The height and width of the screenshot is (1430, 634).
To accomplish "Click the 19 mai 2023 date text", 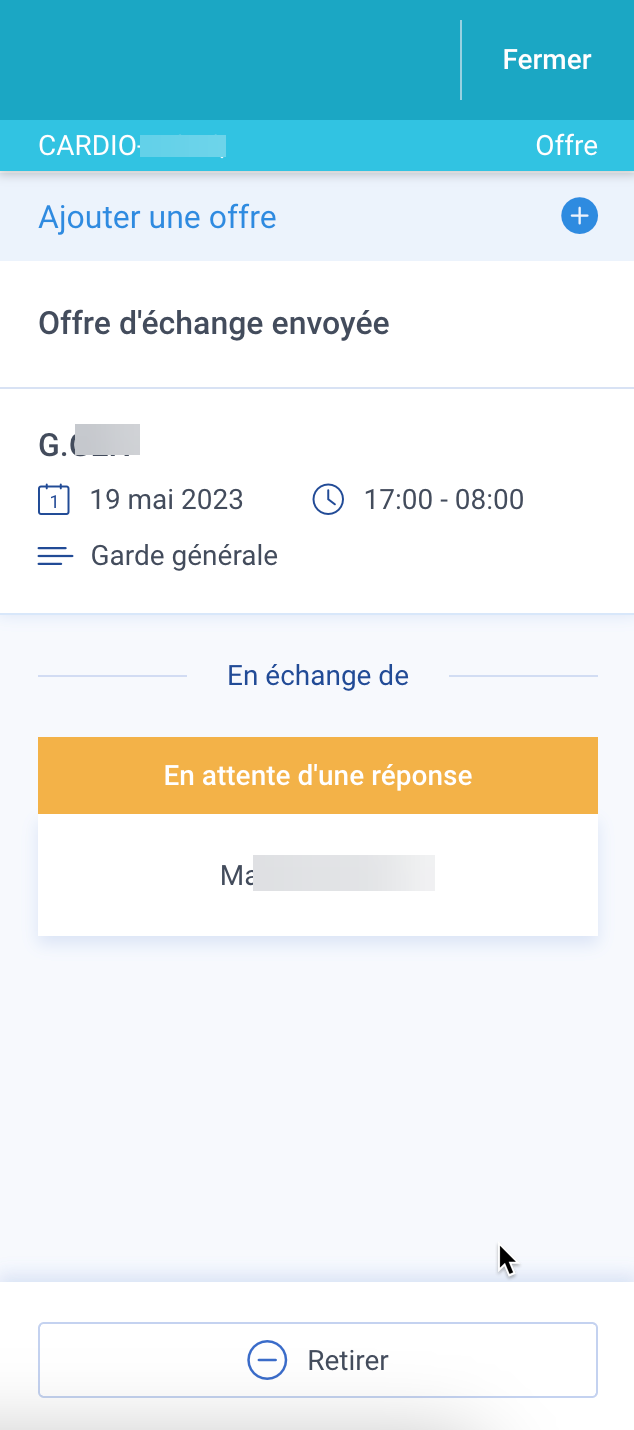I will pos(167,499).
